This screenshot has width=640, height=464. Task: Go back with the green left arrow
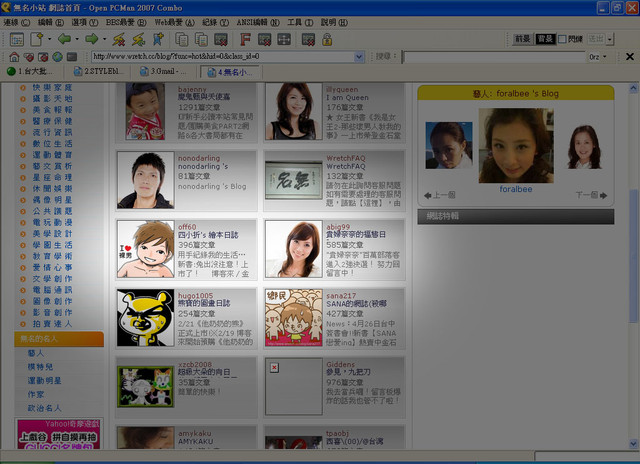click(x=64, y=39)
